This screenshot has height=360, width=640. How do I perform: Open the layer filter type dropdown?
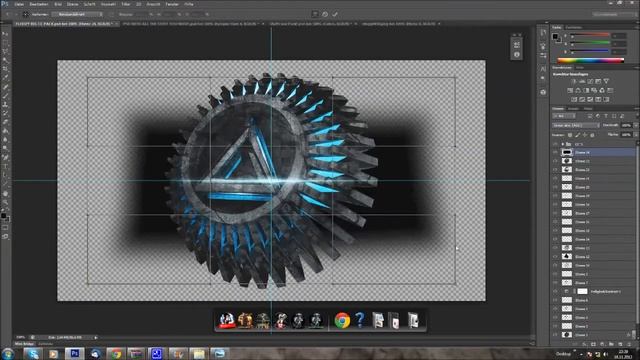(x=564, y=116)
